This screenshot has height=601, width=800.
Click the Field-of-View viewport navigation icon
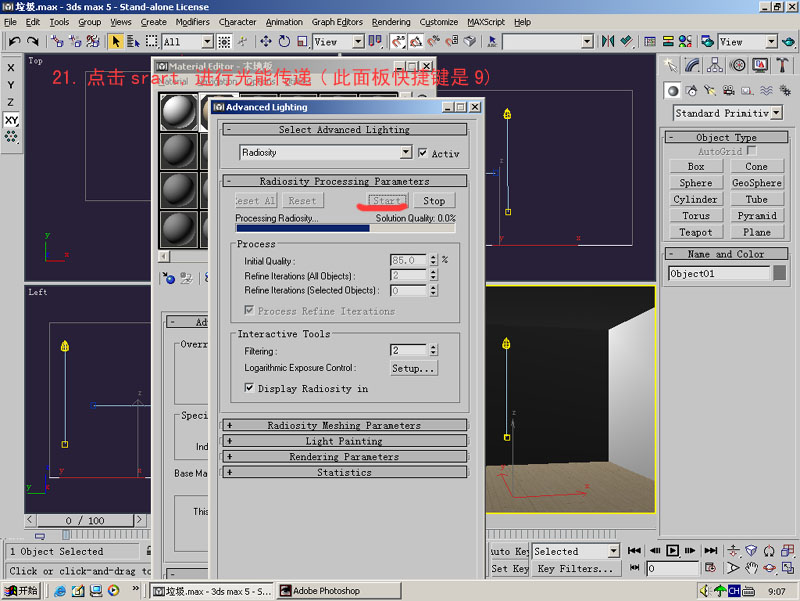(x=733, y=567)
